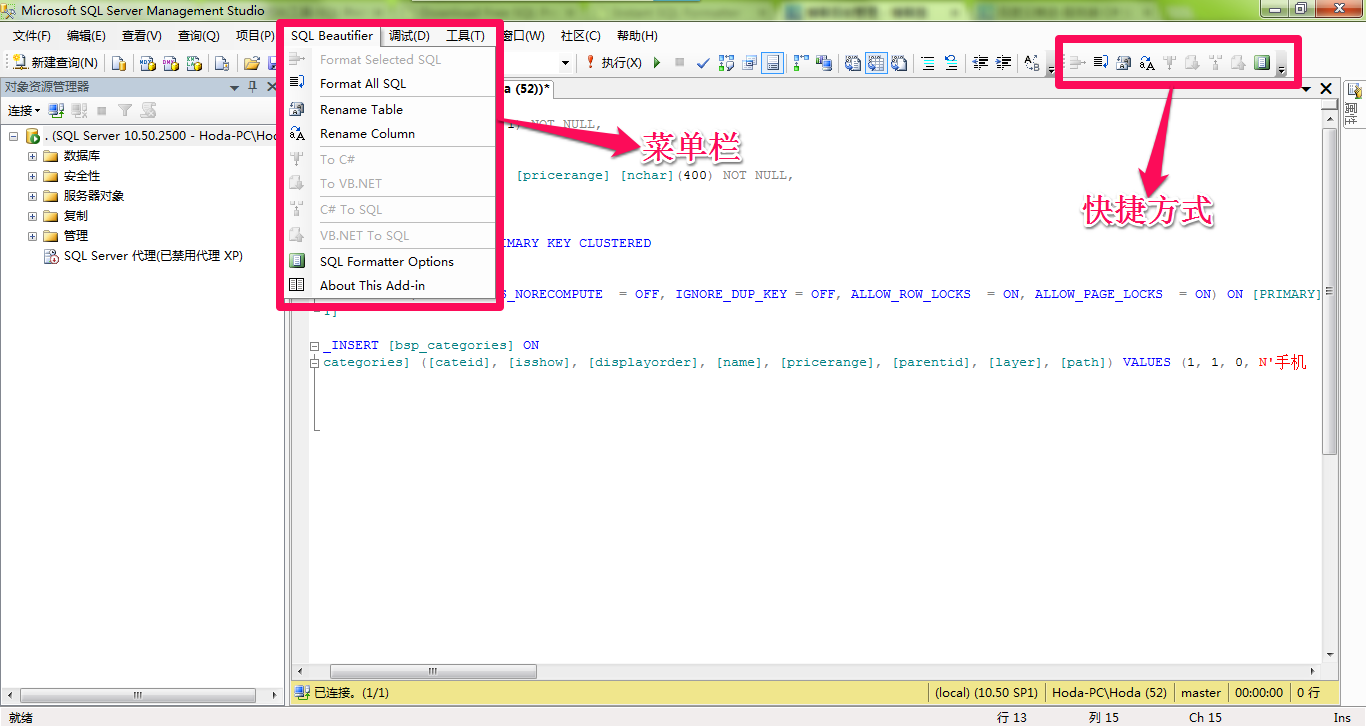
Task: Expand the 管理 tree node
Action: [33, 236]
